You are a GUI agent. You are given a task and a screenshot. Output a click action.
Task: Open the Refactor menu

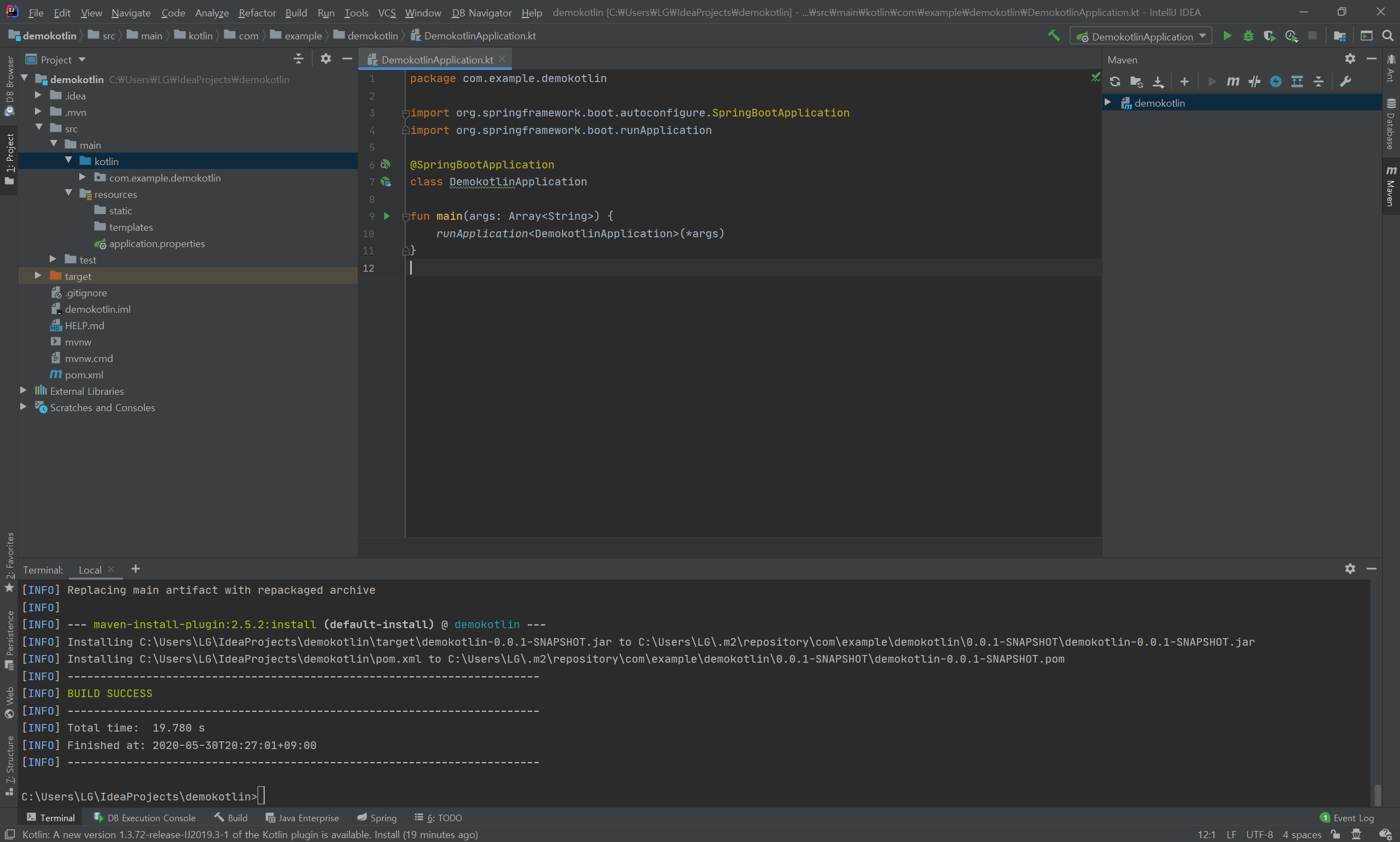click(x=256, y=13)
